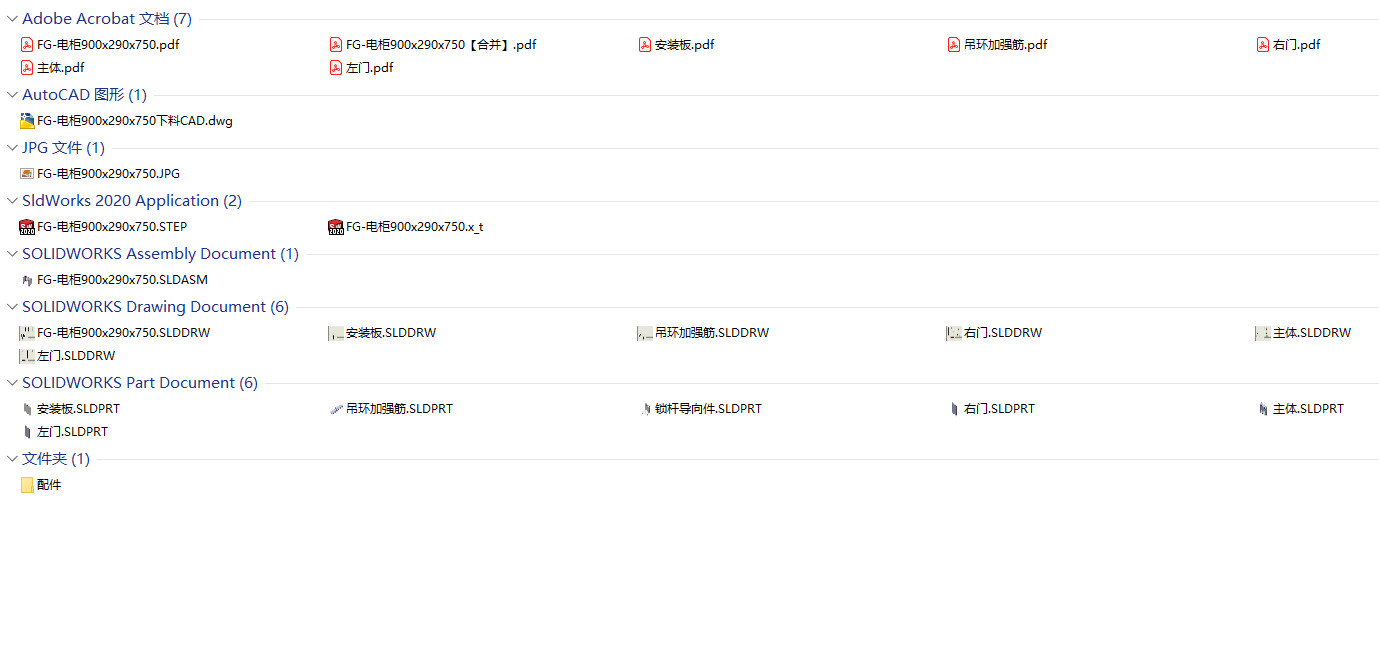Select file name 锁杆导向件.SLDPRT
This screenshot has height=657, width=1379.
click(x=708, y=409)
